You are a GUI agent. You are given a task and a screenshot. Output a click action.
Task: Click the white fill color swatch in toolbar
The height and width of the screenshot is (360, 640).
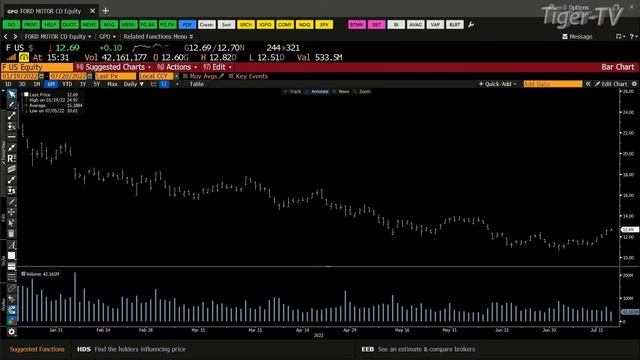pyautogui.click(x=11, y=256)
